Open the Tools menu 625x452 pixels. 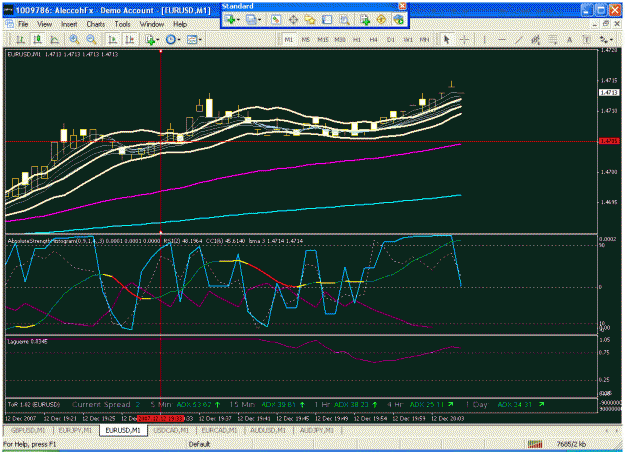tap(122, 24)
